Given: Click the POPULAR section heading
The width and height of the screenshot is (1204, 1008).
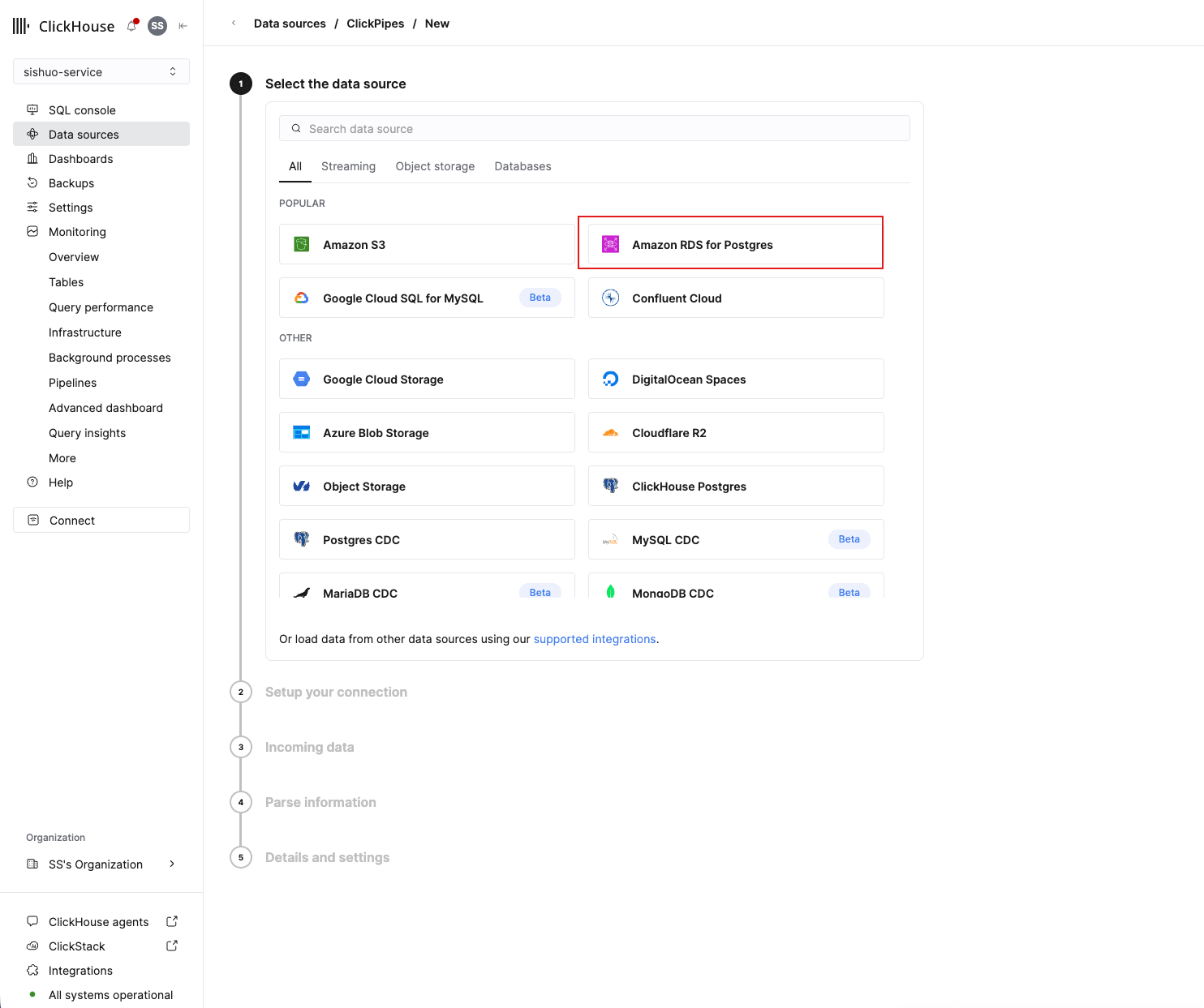Looking at the screenshot, I should pyautogui.click(x=302, y=203).
